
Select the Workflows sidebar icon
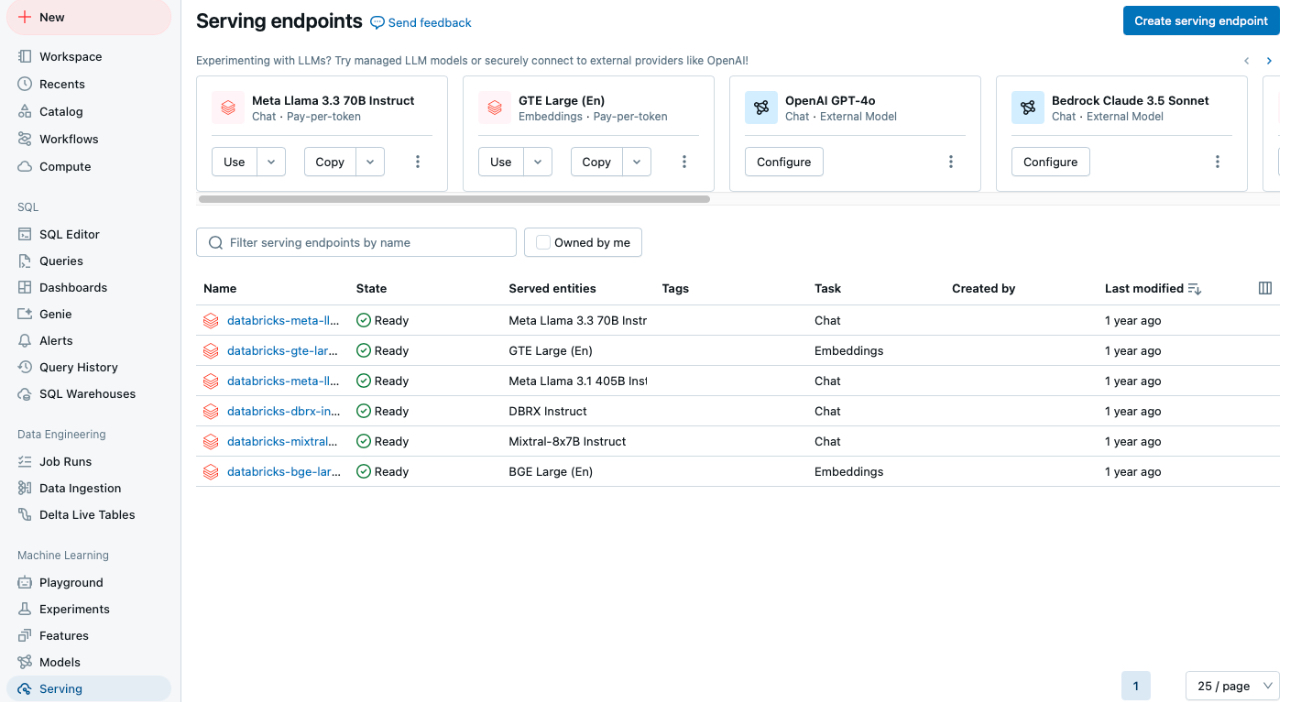[25, 139]
